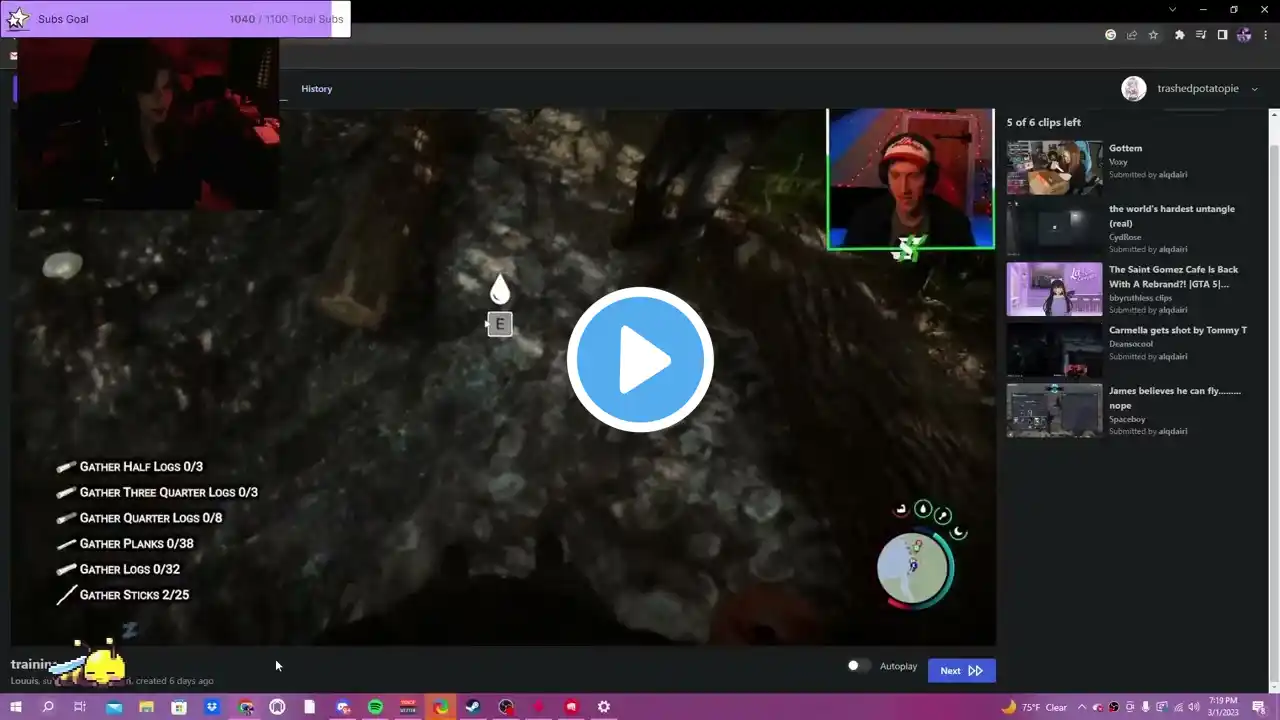This screenshot has width=1280, height=720.
Task: Open Dropbox from the taskbar
Action: (212, 707)
